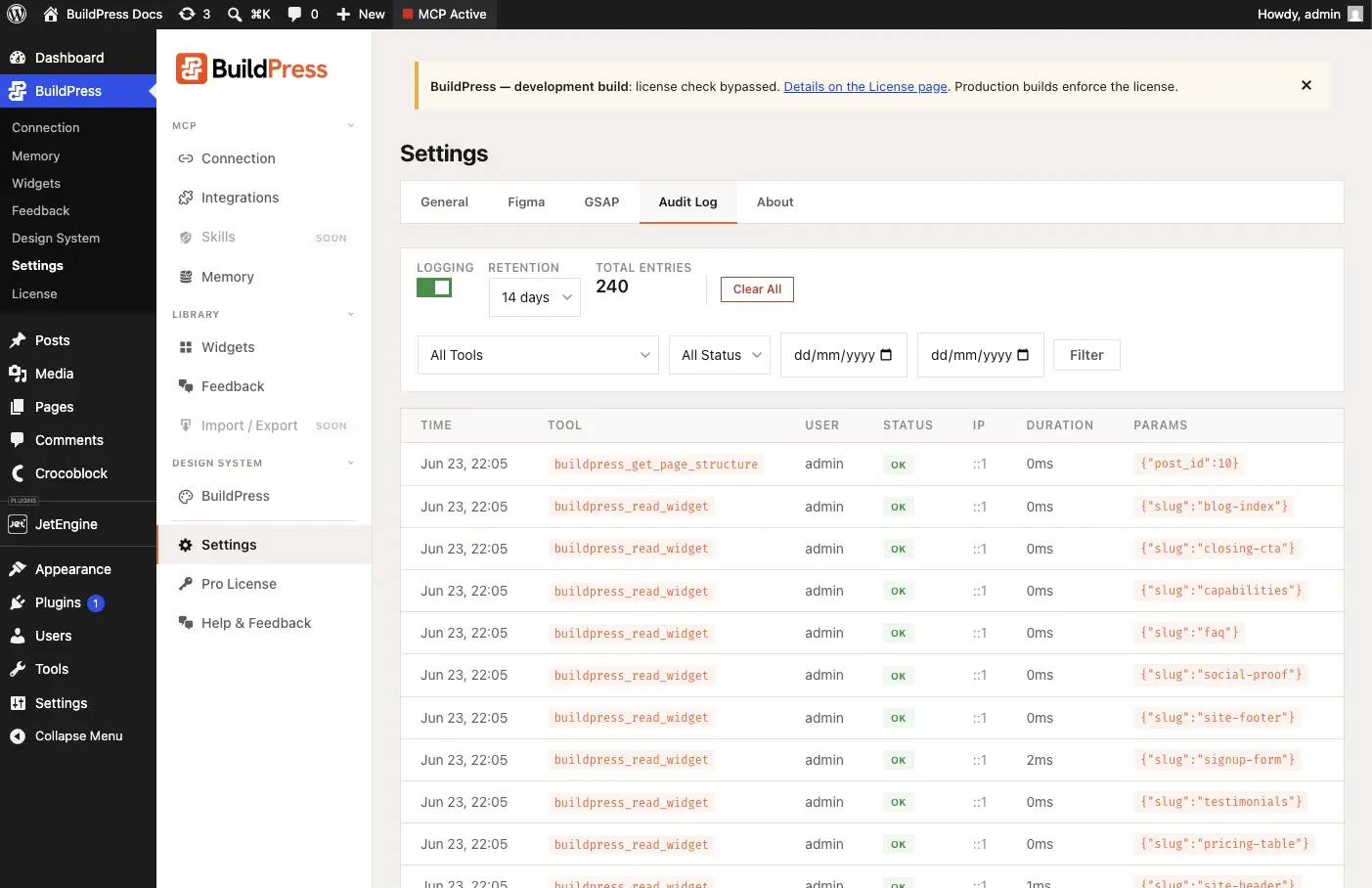Open Connection link icon in BuildPress panel
1372x888 pixels.
(x=186, y=158)
